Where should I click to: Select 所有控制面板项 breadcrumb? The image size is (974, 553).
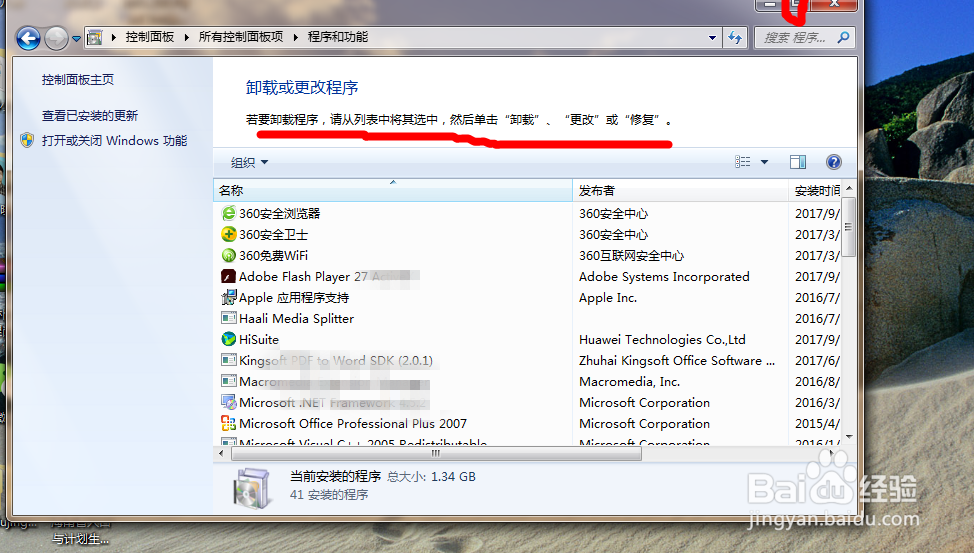pos(240,37)
